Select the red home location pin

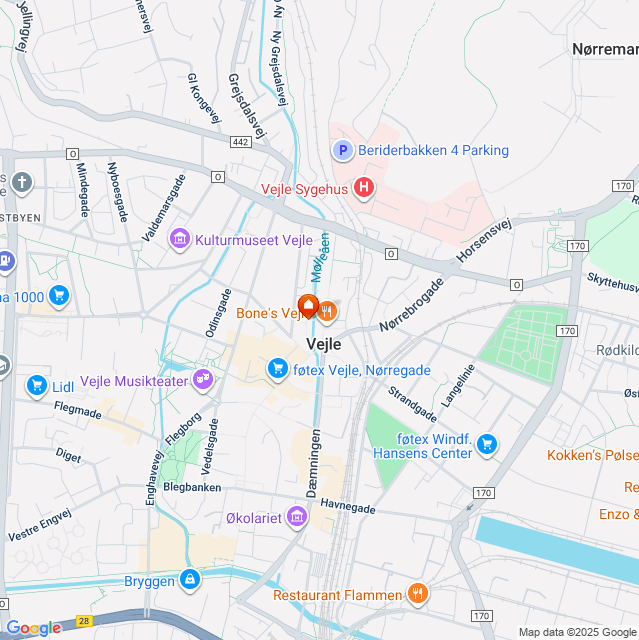pos(308,306)
